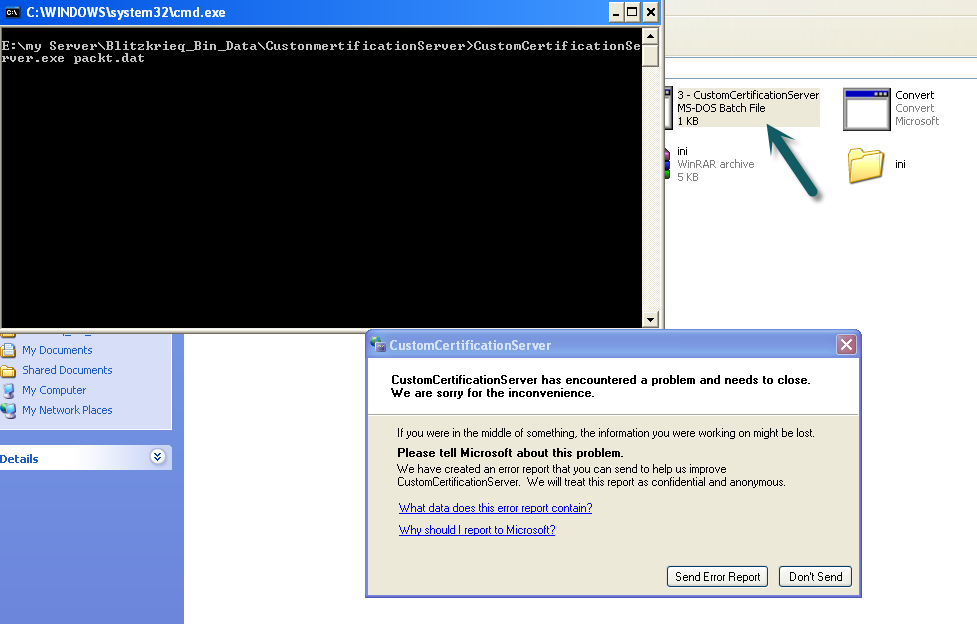Select the Convert application icon
Viewport: 977px width, 624px height.
(867, 109)
